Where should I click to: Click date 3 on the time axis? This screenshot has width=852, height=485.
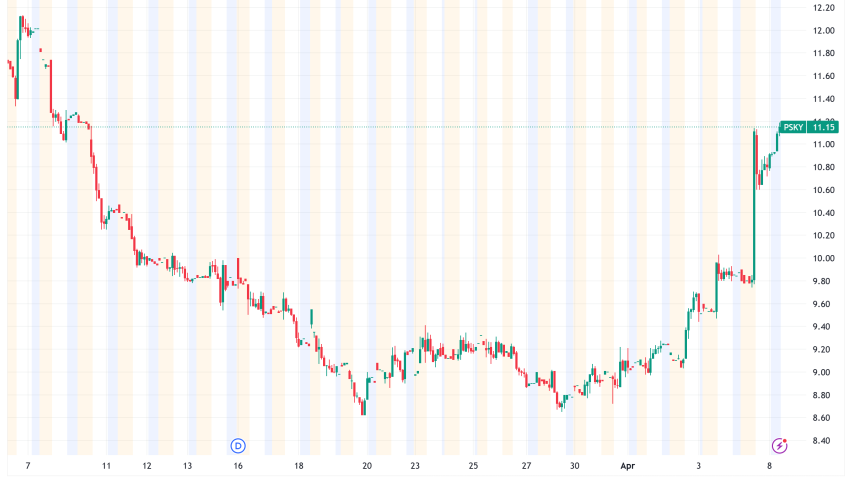pos(700,466)
